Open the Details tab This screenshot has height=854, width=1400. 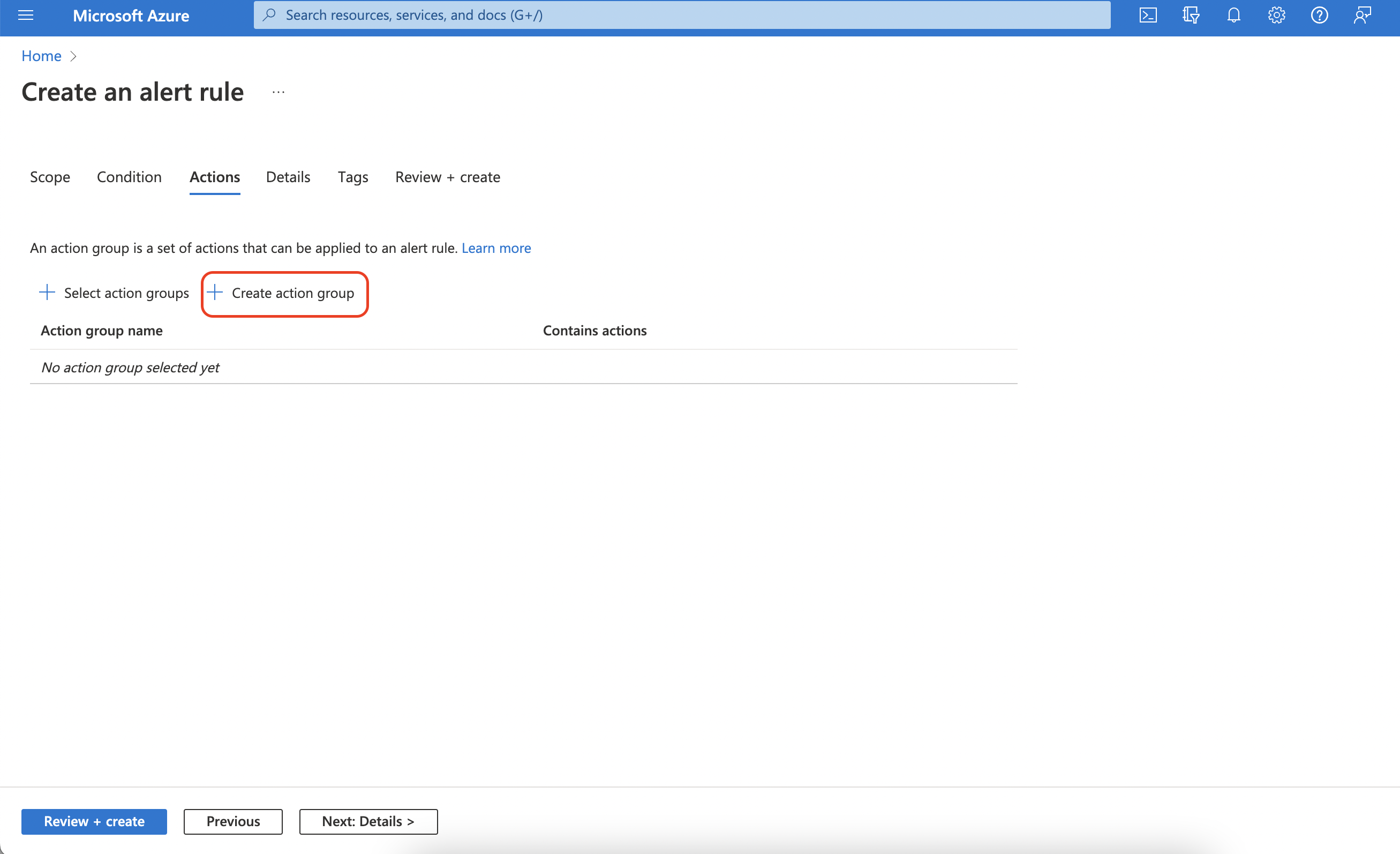(288, 177)
